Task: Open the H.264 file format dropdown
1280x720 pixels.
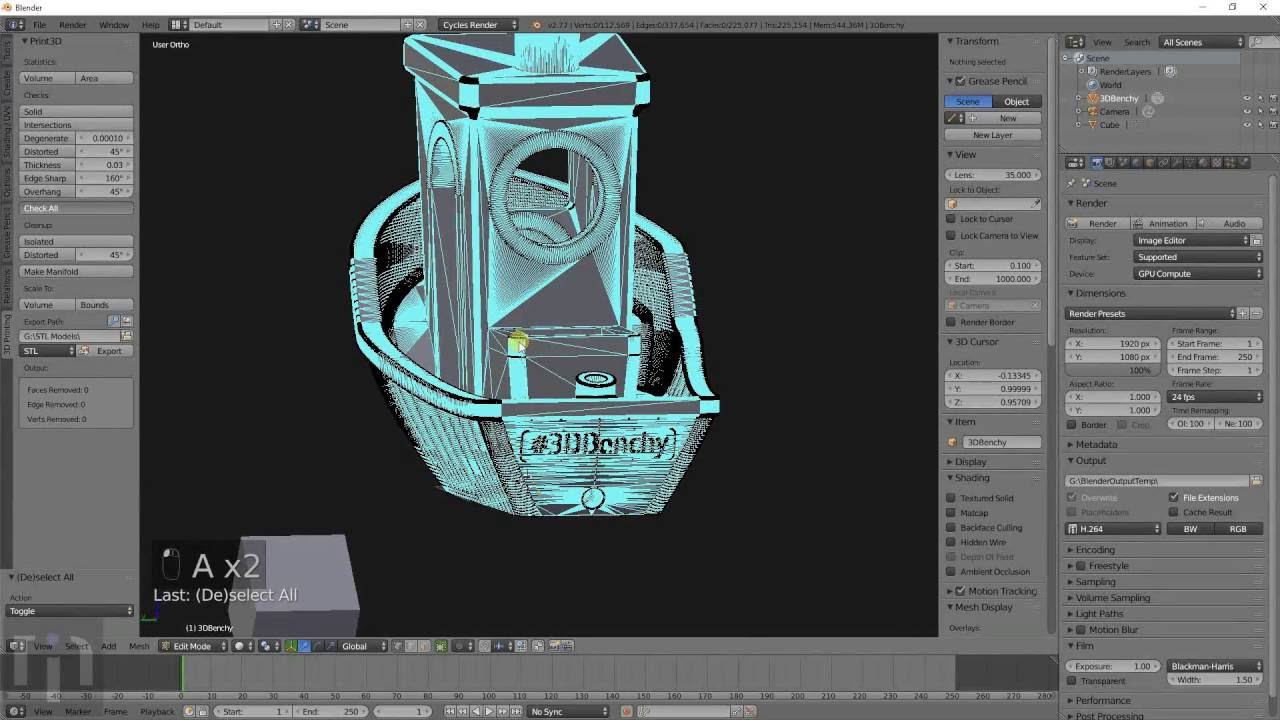Action: pos(1114,529)
